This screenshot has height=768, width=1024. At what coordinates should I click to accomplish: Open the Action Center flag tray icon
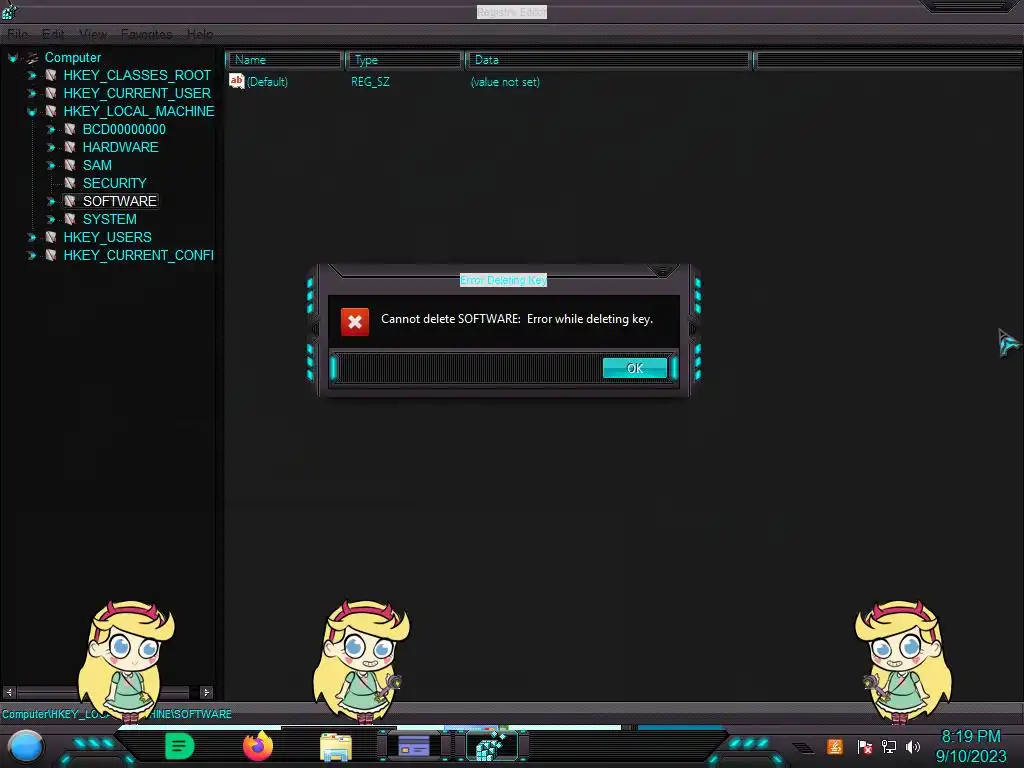pyautogui.click(x=864, y=746)
